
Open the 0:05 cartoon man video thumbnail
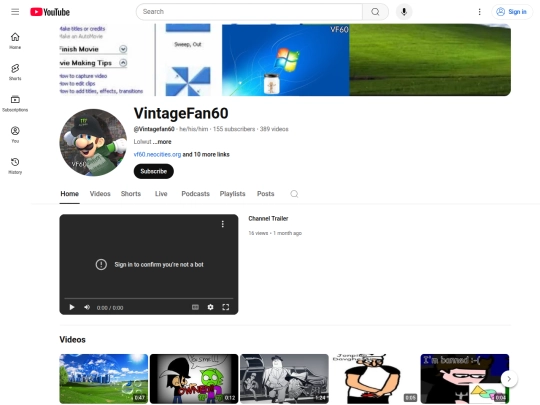point(375,379)
